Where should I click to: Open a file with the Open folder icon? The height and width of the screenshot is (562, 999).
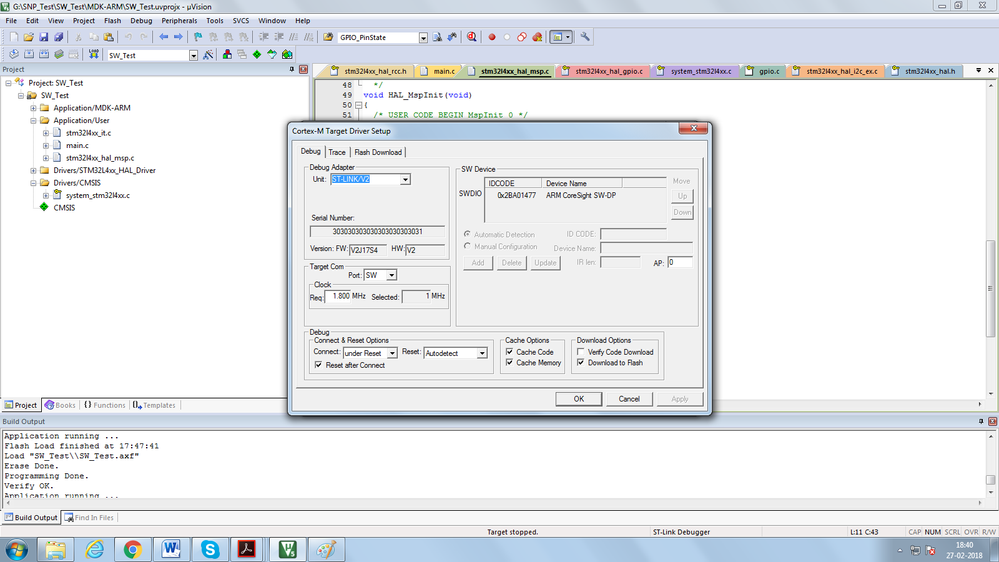tap(29, 38)
